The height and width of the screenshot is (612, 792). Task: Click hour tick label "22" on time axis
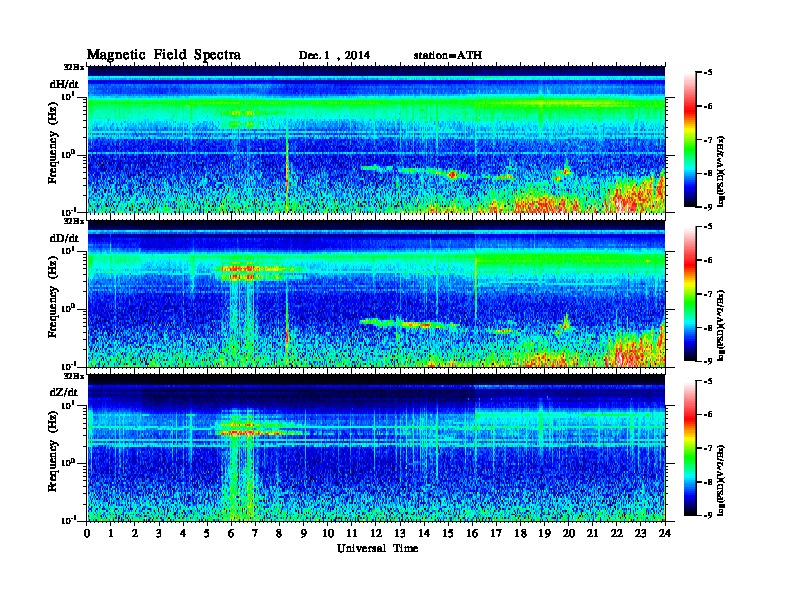tap(617, 534)
